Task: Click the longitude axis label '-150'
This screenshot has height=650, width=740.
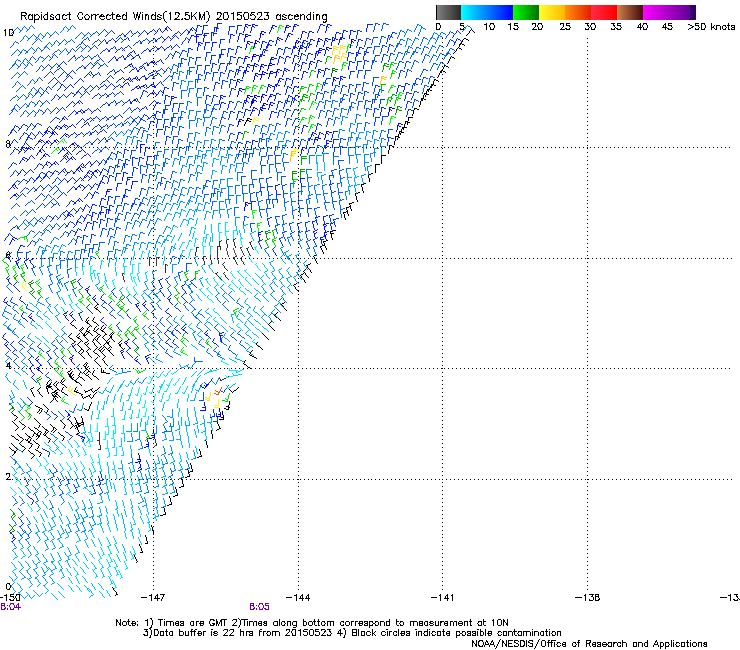Action: point(10,598)
